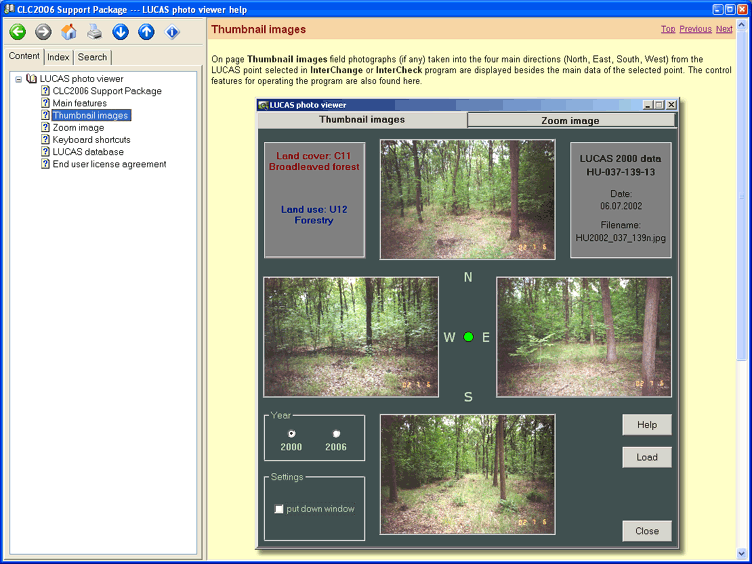The width and height of the screenshot is (752, 564).
Task: Click the Print icon in the toolbar
Action: coord(93,32)
